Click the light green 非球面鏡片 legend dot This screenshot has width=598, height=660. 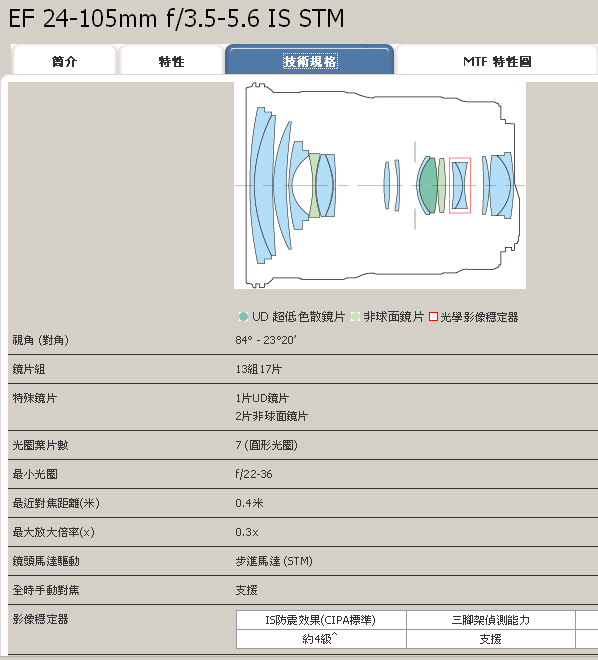point(356,317)
